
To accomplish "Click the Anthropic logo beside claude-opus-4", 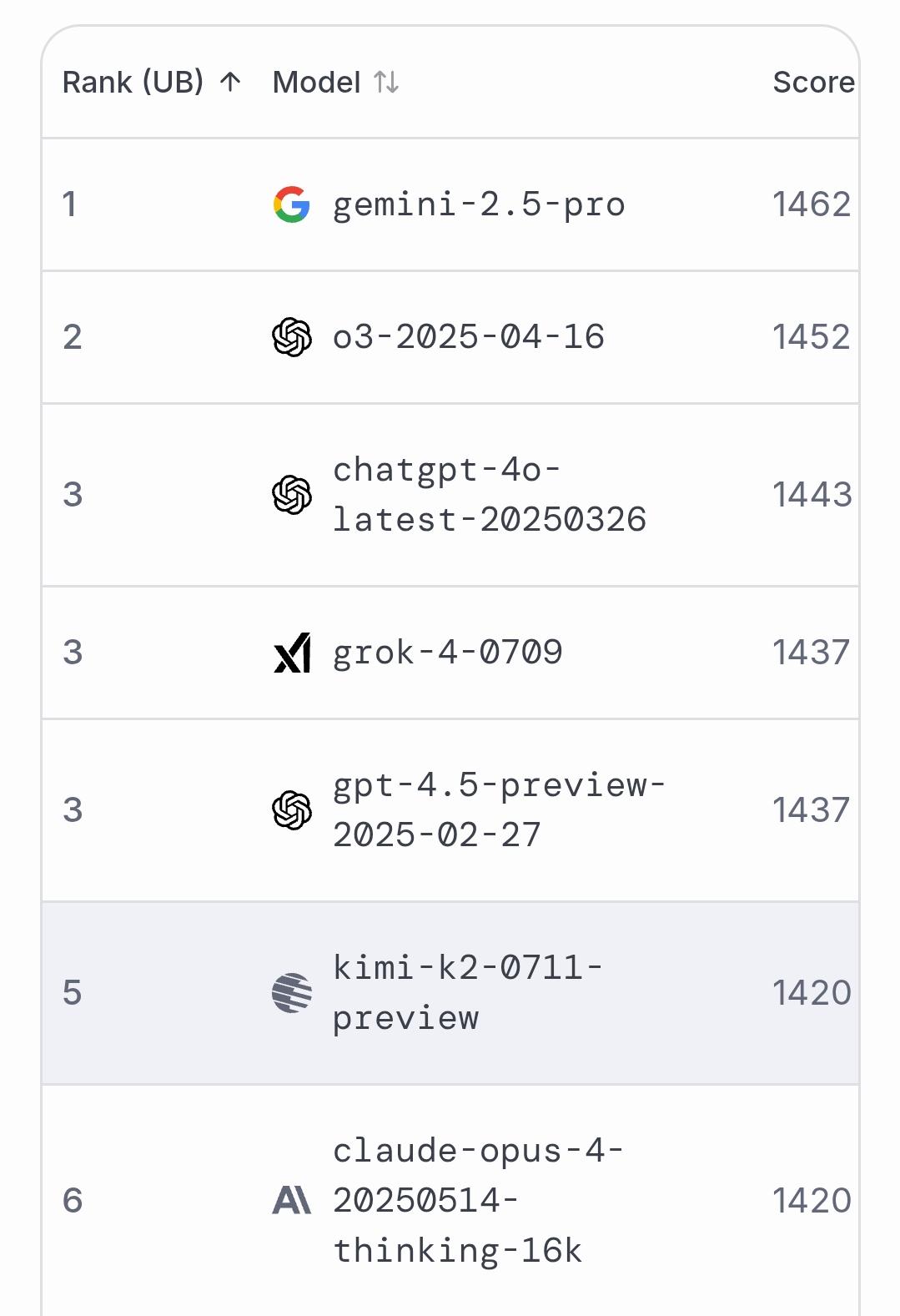I will click(x=291, y=1201).
